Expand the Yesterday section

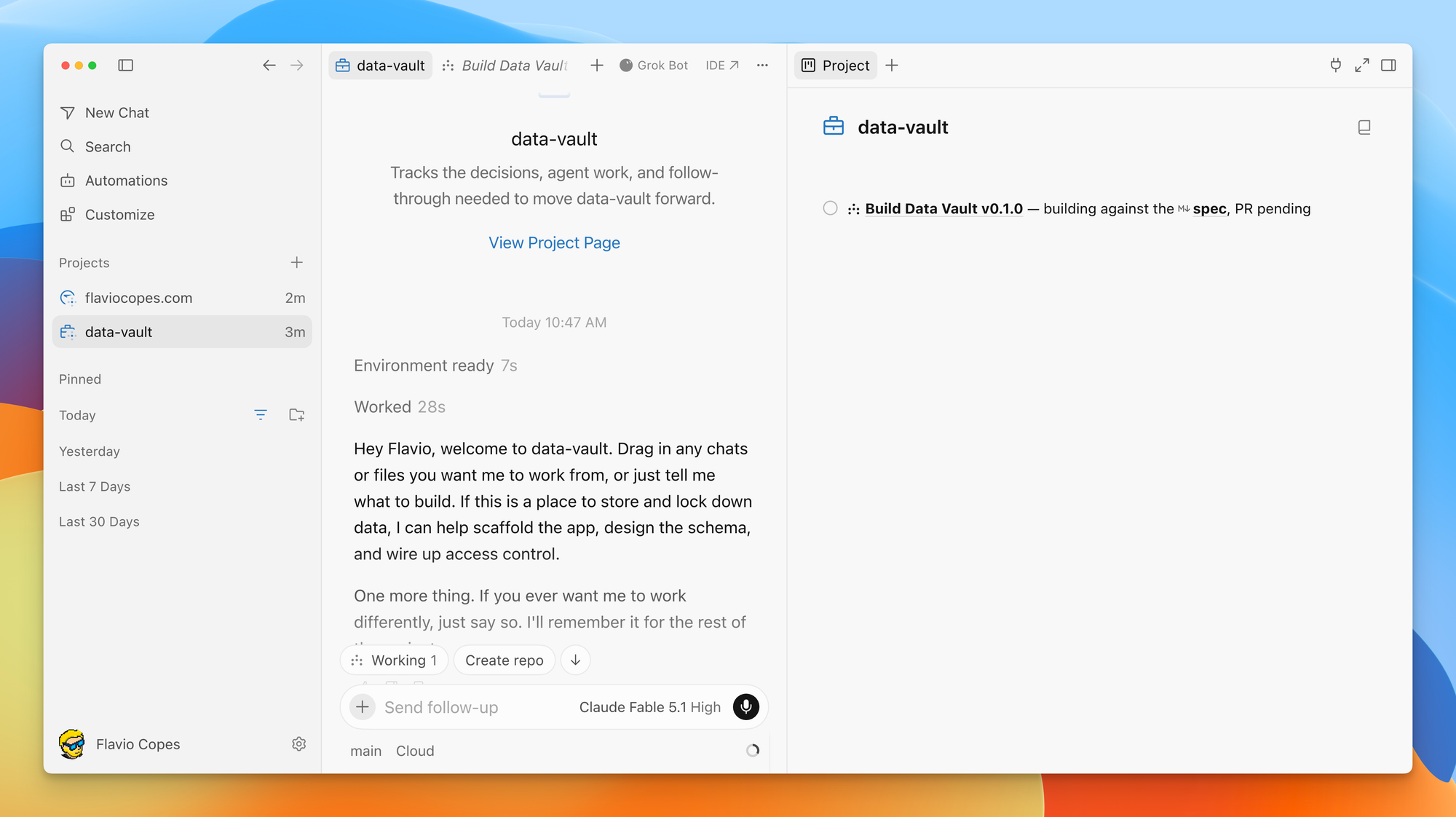point(90,451)
